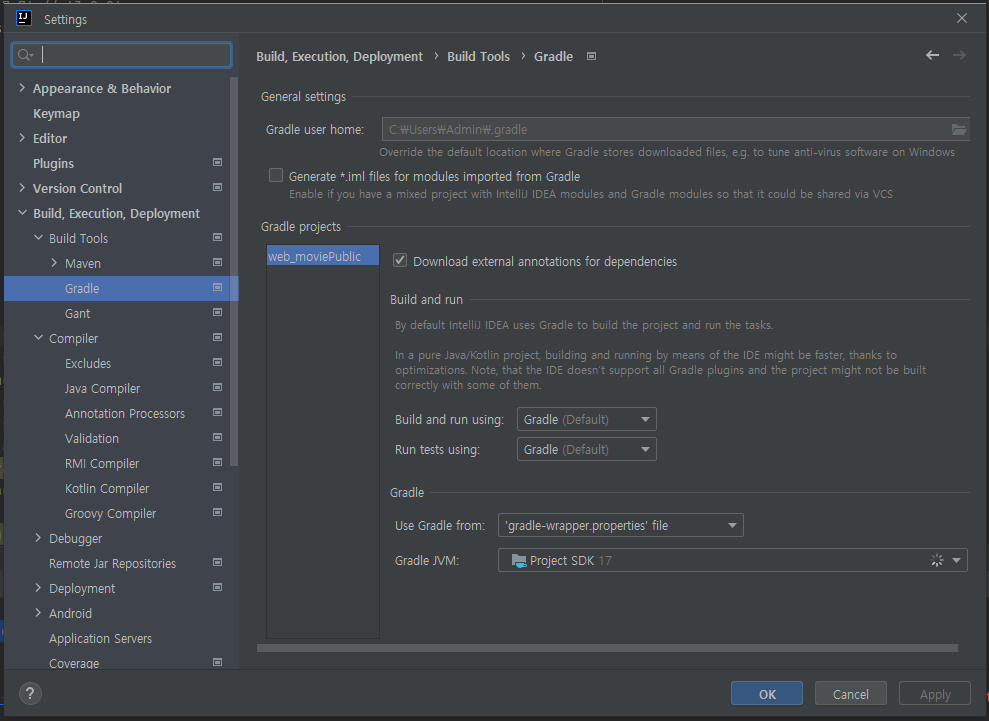
Task: Click project settings icon next to Excludes
Action: [218, 363]
